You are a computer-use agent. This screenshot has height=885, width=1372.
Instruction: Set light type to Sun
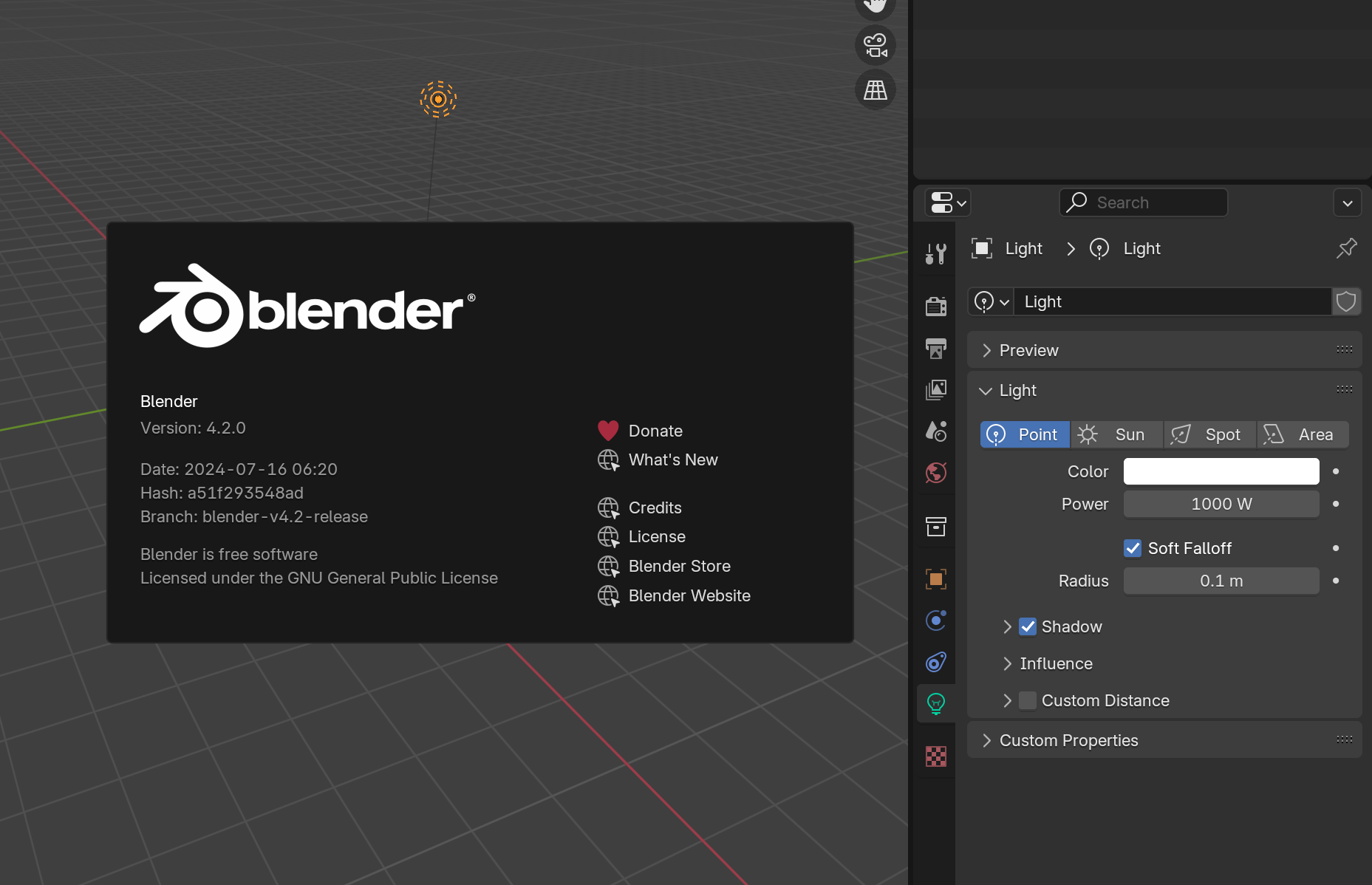(x=1117, y=434)
